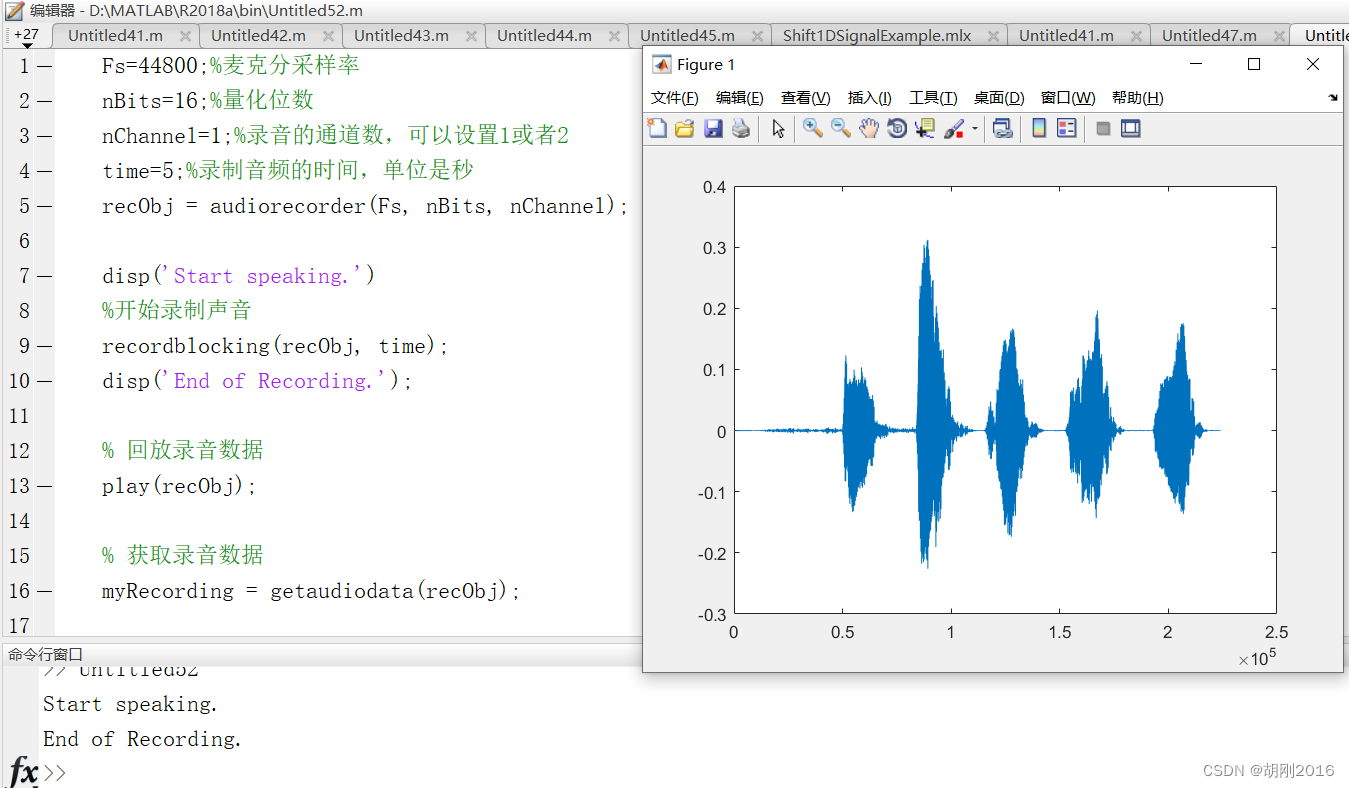Save the figure with the floppy disk icon
This screenshot has width=1349, height=788.
pyautogui.click(x=713, y=128)
